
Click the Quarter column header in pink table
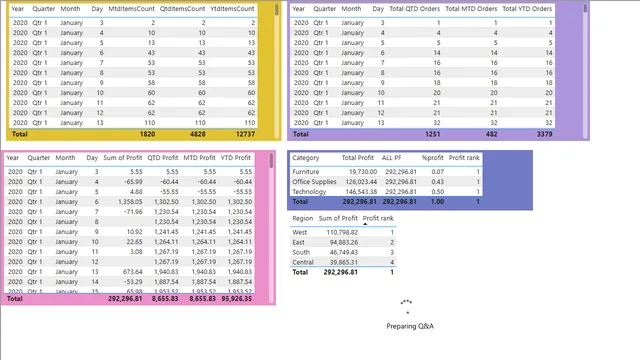click(39, 158)
